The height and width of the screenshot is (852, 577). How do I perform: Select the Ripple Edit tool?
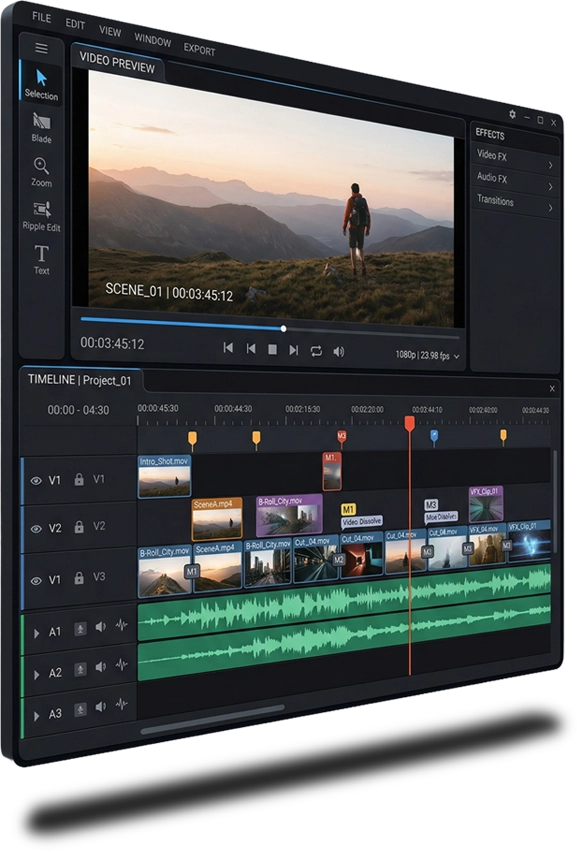click(x=41, y=216)
